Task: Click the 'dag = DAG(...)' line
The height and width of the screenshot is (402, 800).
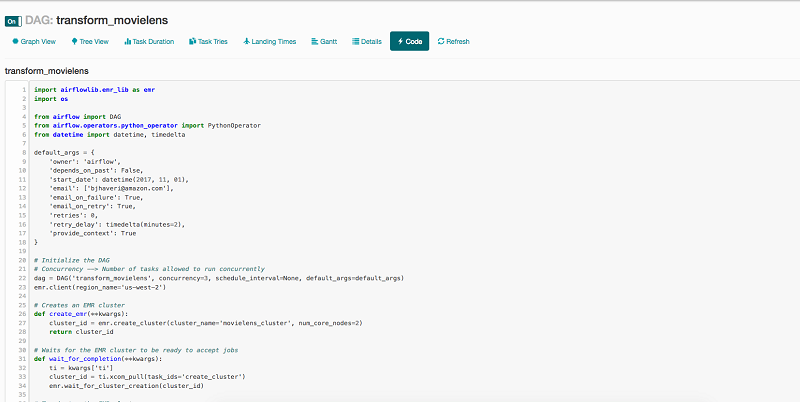Action: [x=219, y=279]
